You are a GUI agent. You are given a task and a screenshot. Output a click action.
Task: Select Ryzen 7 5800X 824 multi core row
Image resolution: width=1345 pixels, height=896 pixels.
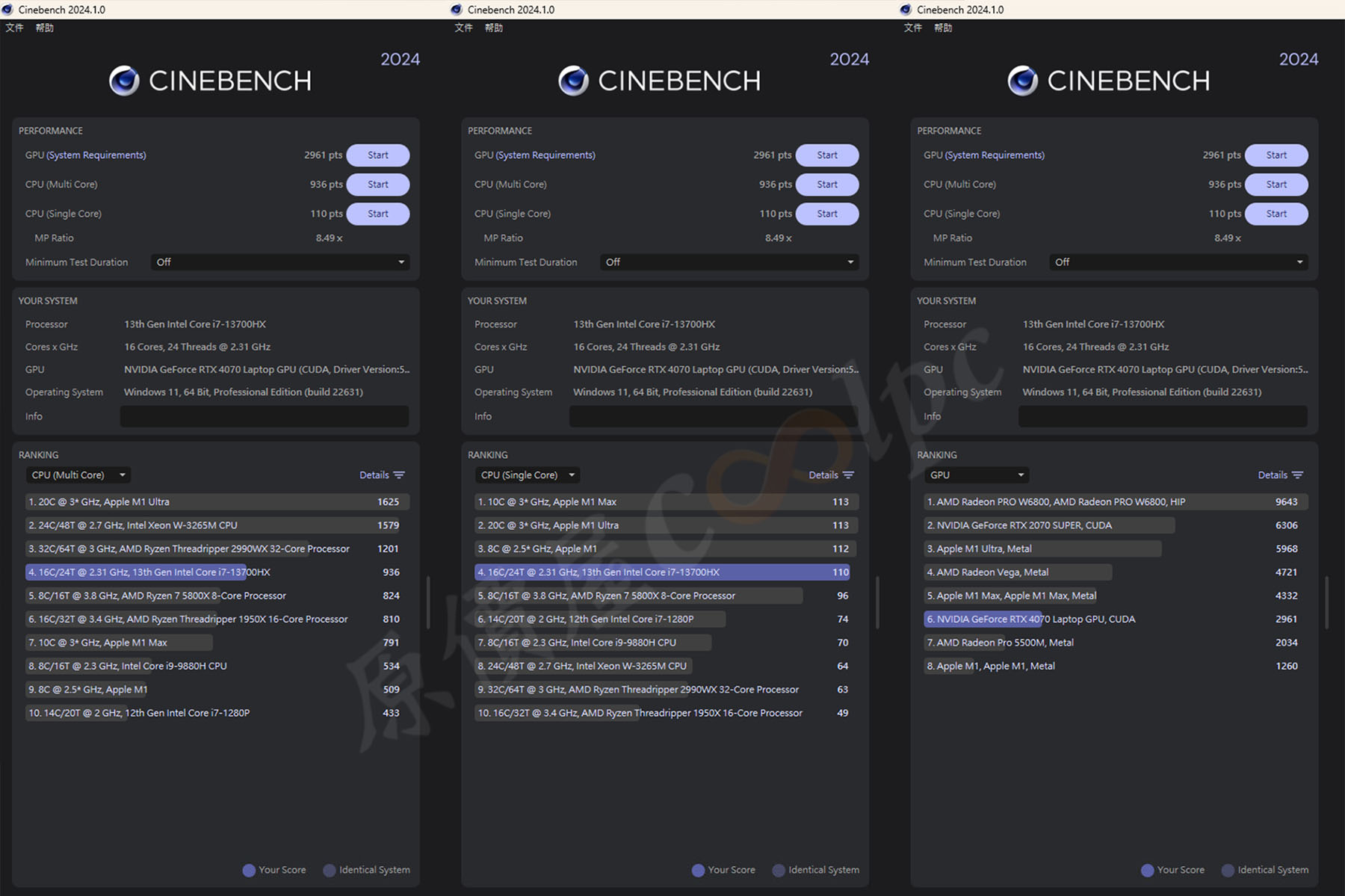[217, 596]
